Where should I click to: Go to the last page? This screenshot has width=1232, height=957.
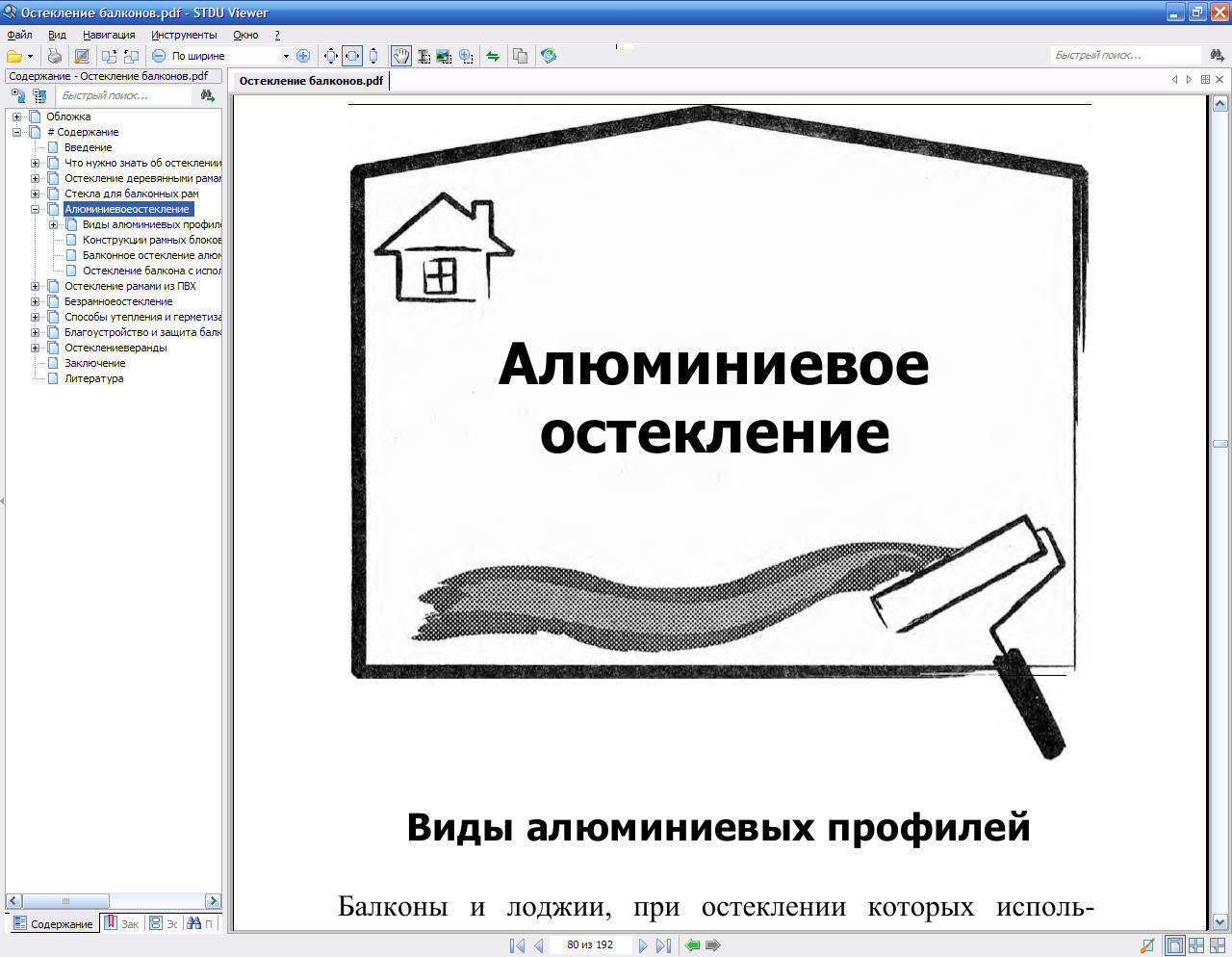(663, 945)
